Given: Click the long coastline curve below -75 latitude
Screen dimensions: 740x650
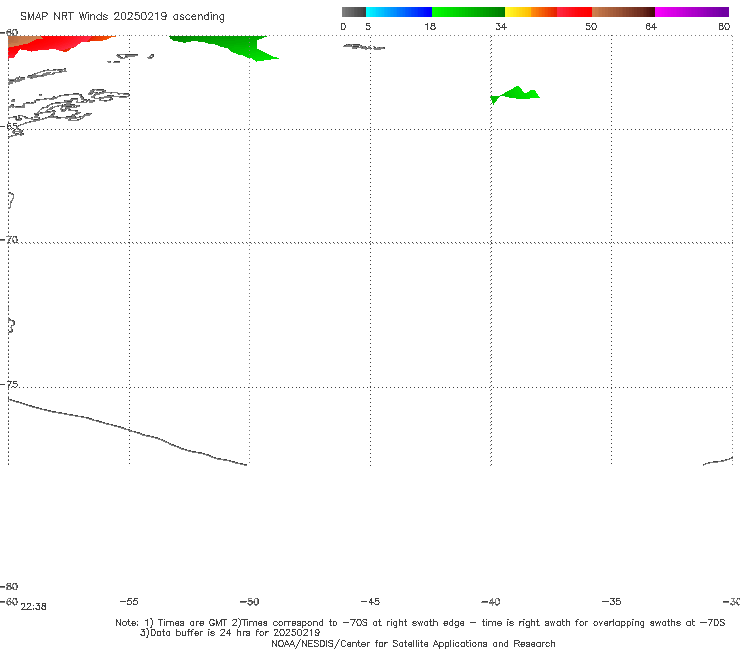Looking at the screenshot, I should [127, 431].
